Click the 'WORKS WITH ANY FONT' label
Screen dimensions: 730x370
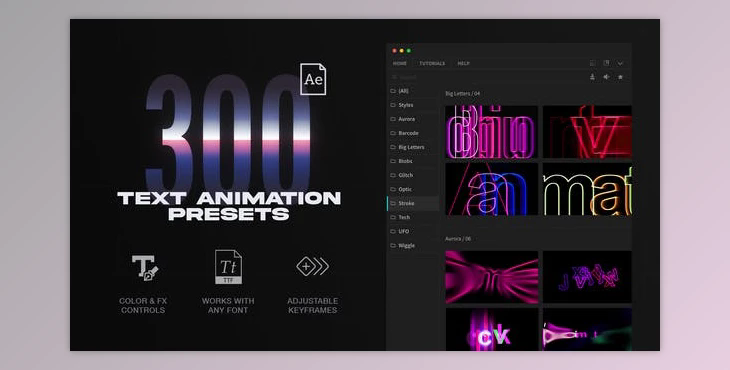point(228,305)
